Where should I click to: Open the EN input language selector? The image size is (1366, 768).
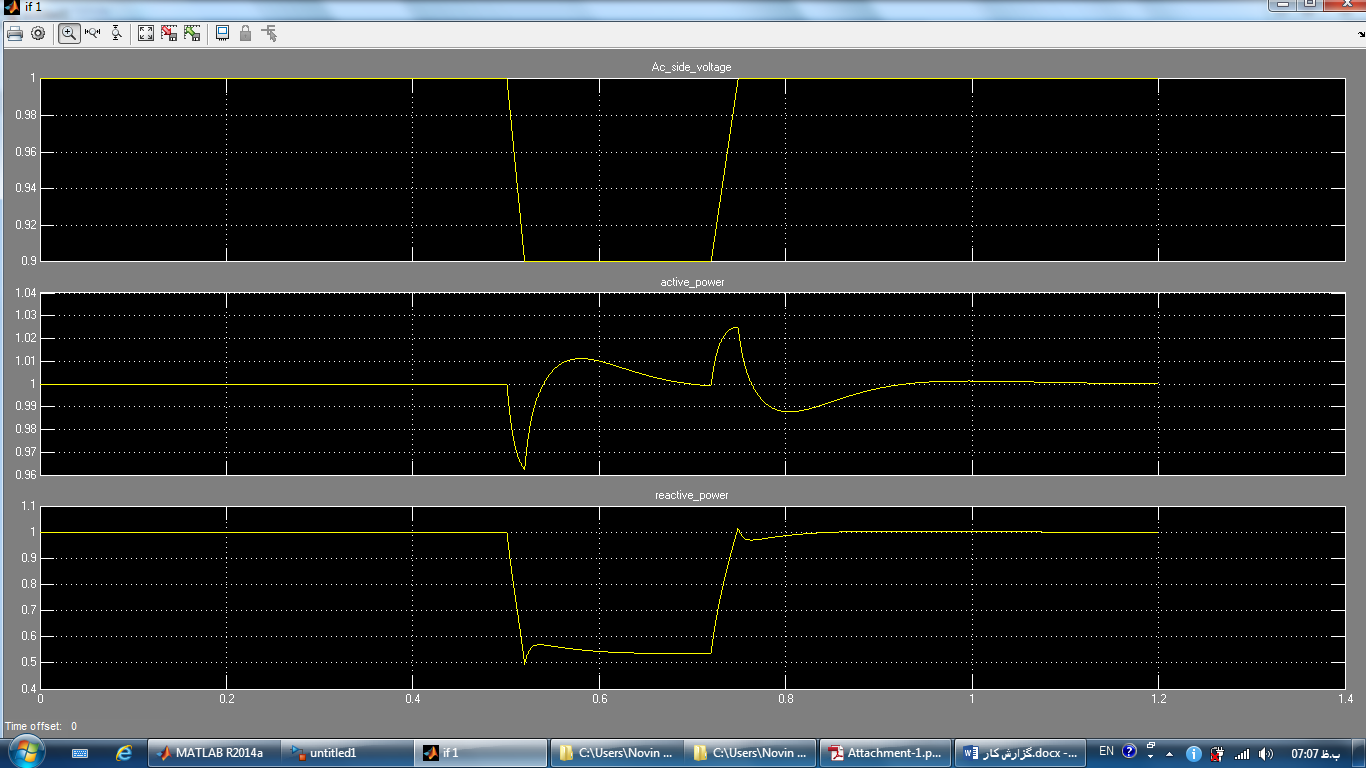pyautogui.click(x=1106, y=751)
